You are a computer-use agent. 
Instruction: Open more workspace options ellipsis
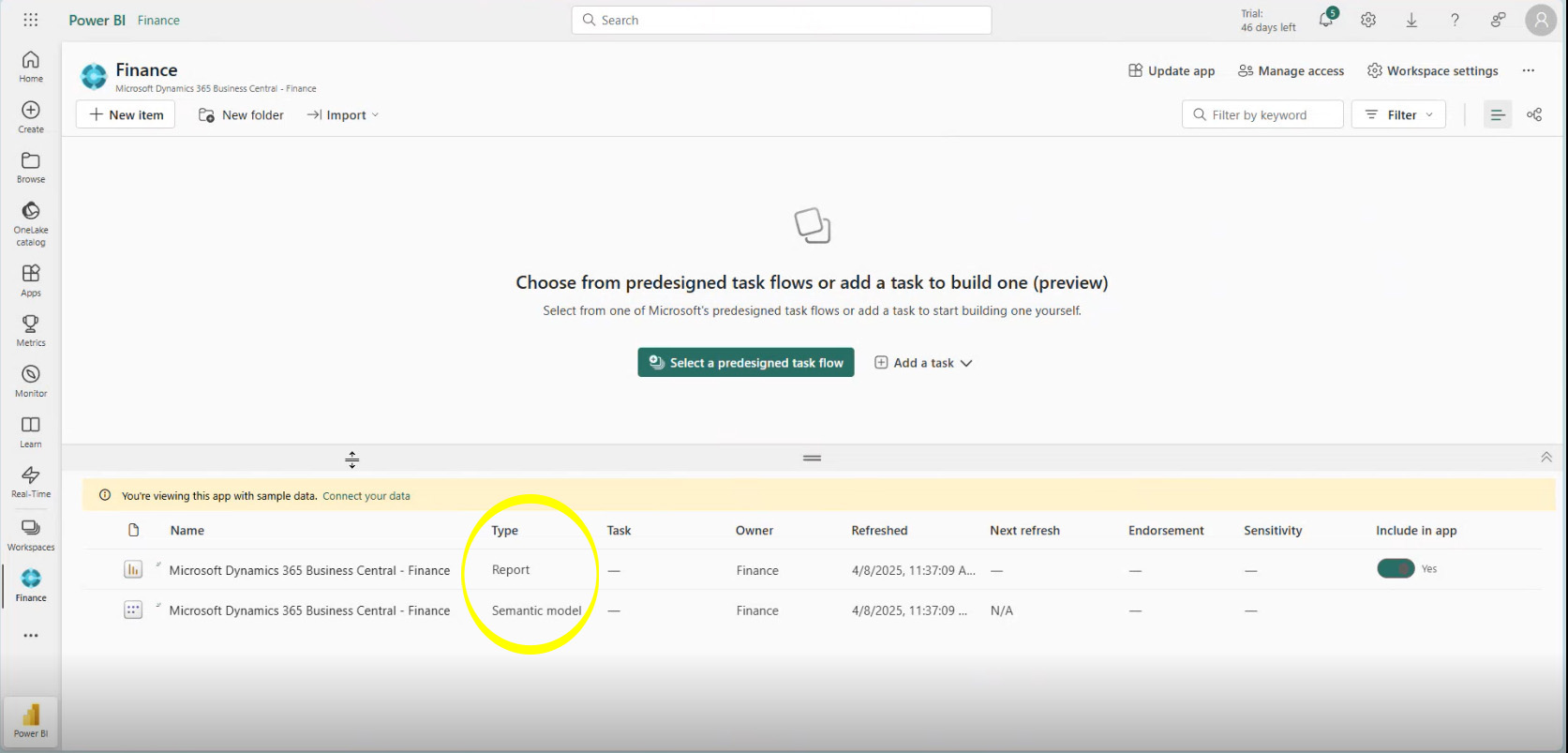[x=1529, y=70]
